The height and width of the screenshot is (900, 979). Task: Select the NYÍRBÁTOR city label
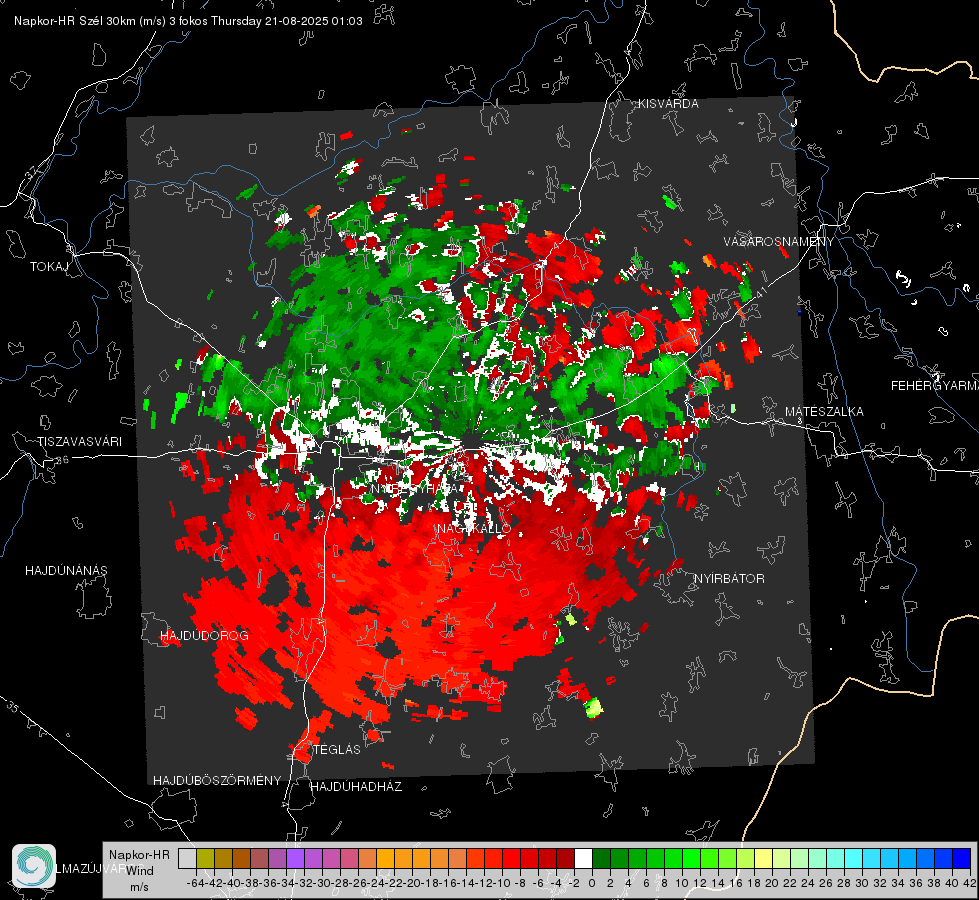pos(729,579)
